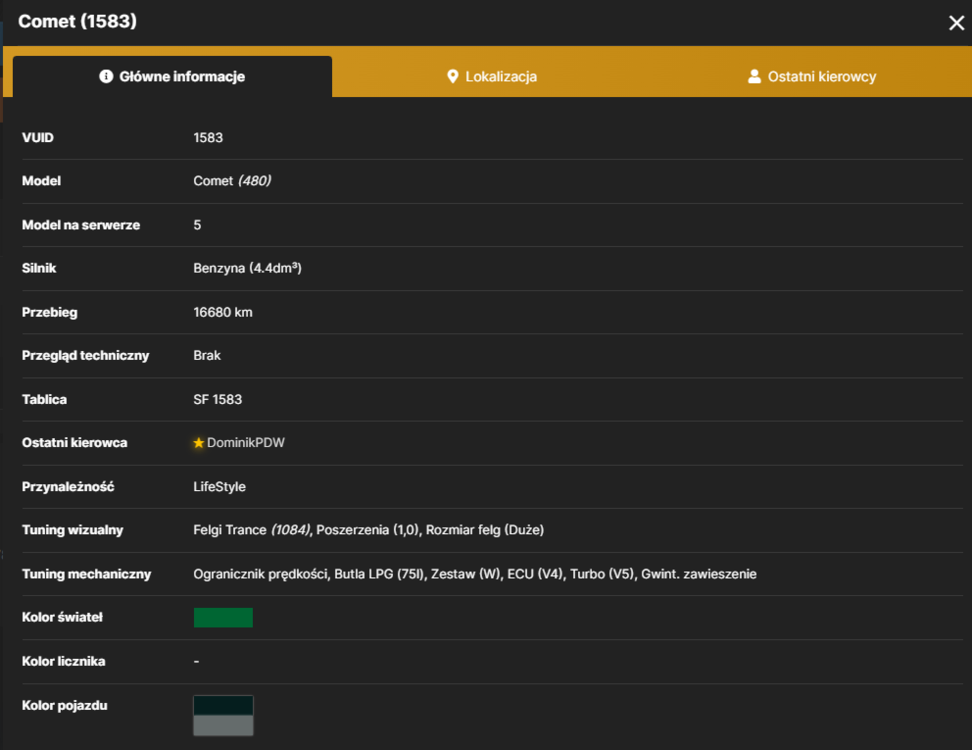Click the Przynależność row label
972x750 pixels.
click(x=68, y=487)
